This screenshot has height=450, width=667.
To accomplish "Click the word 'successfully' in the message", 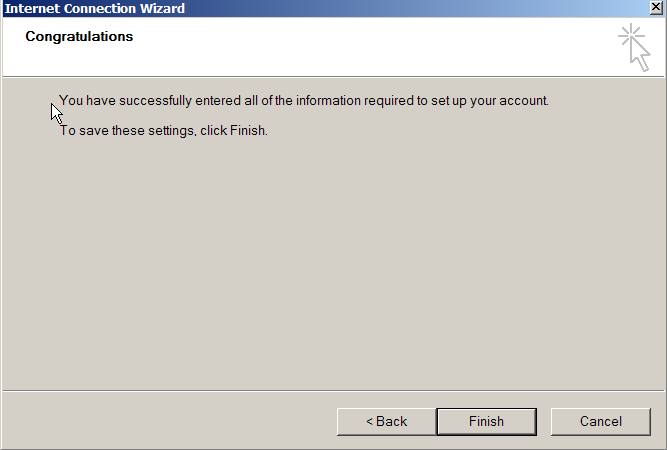I will pyautogui.click(x=155, y=101).
